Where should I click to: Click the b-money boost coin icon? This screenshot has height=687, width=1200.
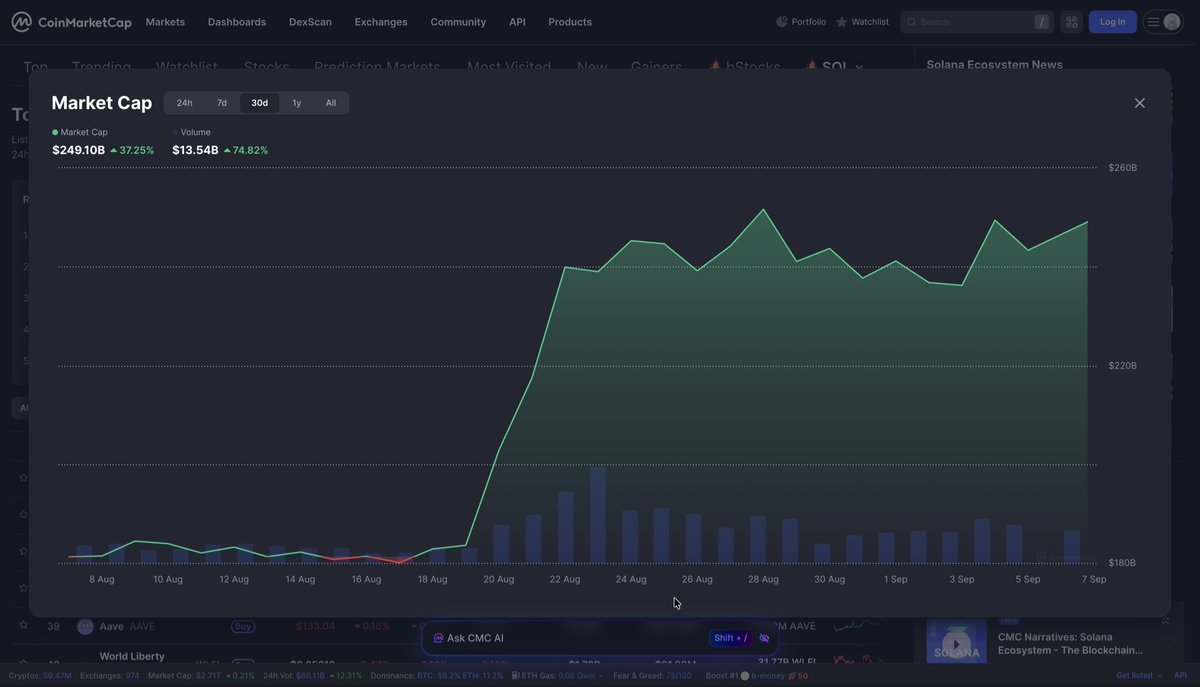tap(744, 676)
